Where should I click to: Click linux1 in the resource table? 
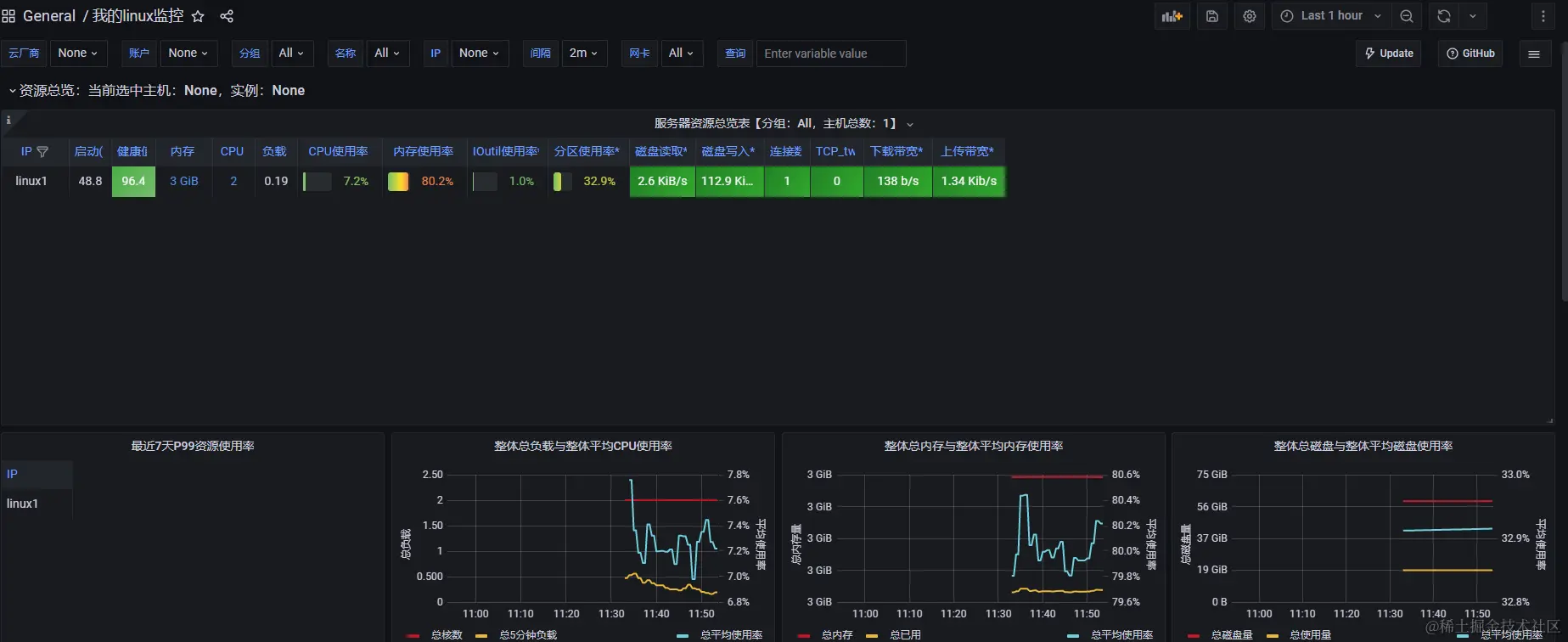coord(31,181)
